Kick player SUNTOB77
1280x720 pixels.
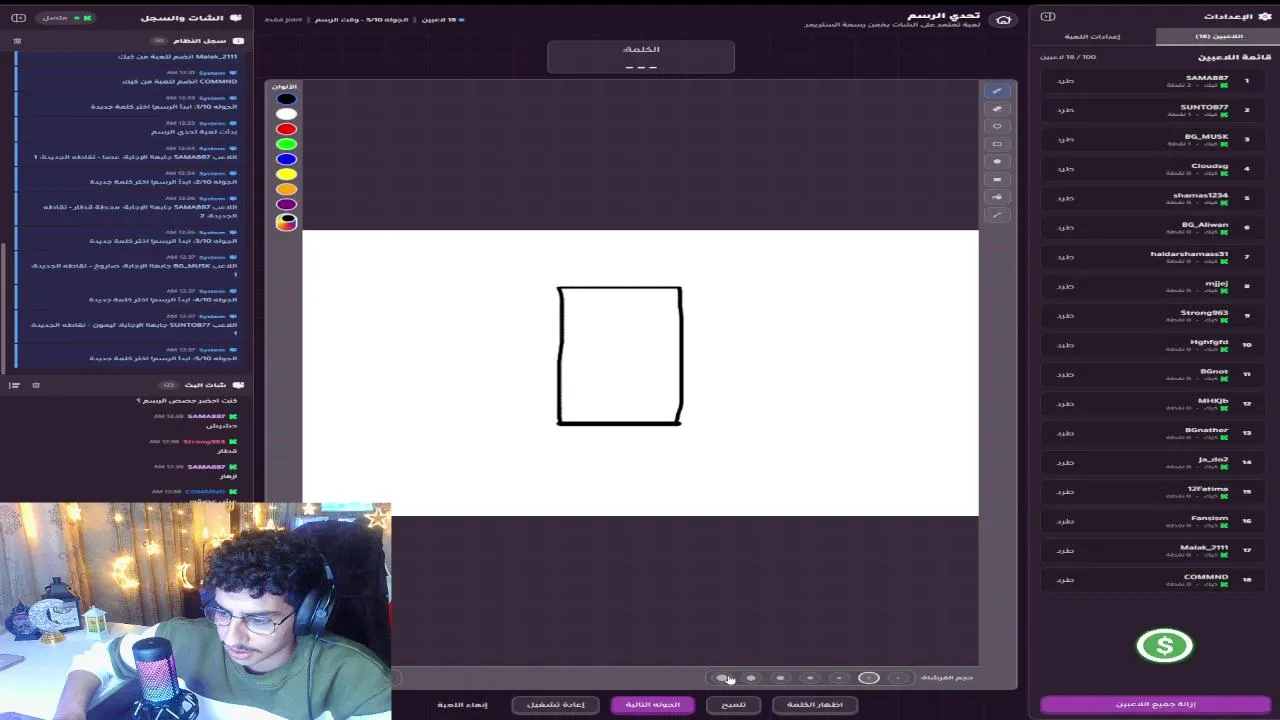pos(1066,110)
